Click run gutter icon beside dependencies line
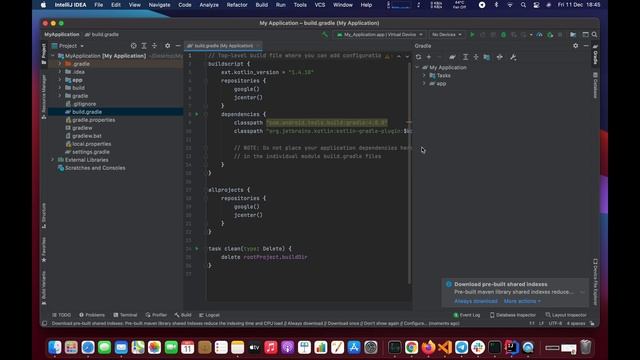The height and width of the screenshot is (360, 640). pyautogui.click(x=197, y=114)
